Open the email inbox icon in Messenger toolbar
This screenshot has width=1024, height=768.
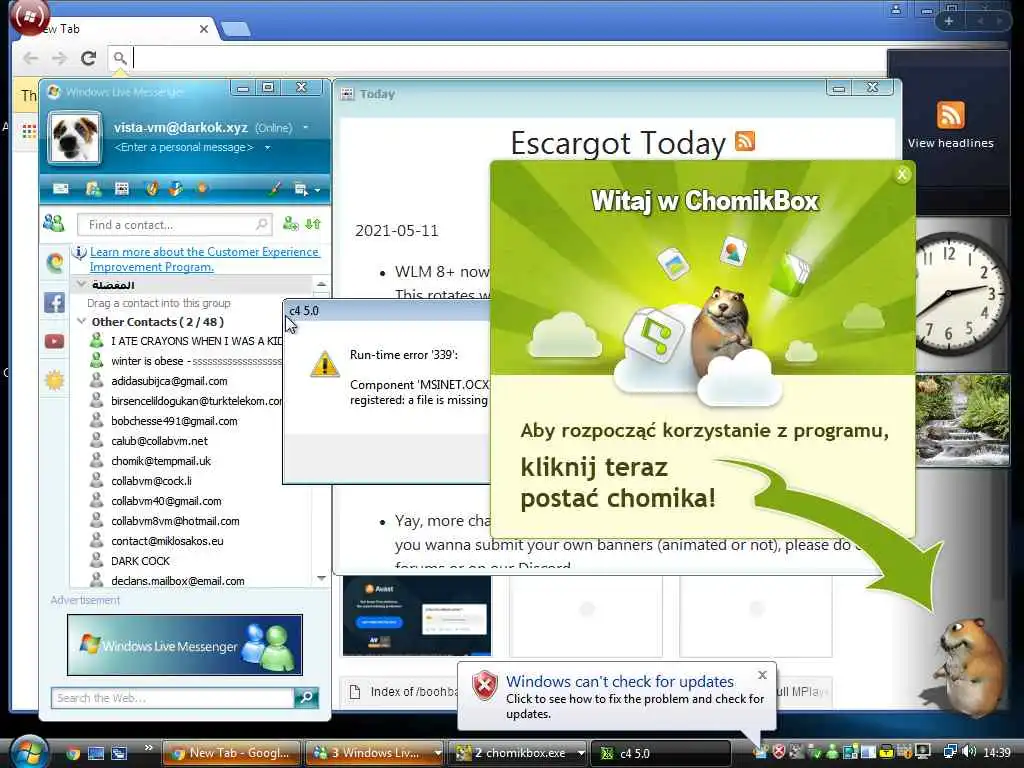(x=61, y=189)
